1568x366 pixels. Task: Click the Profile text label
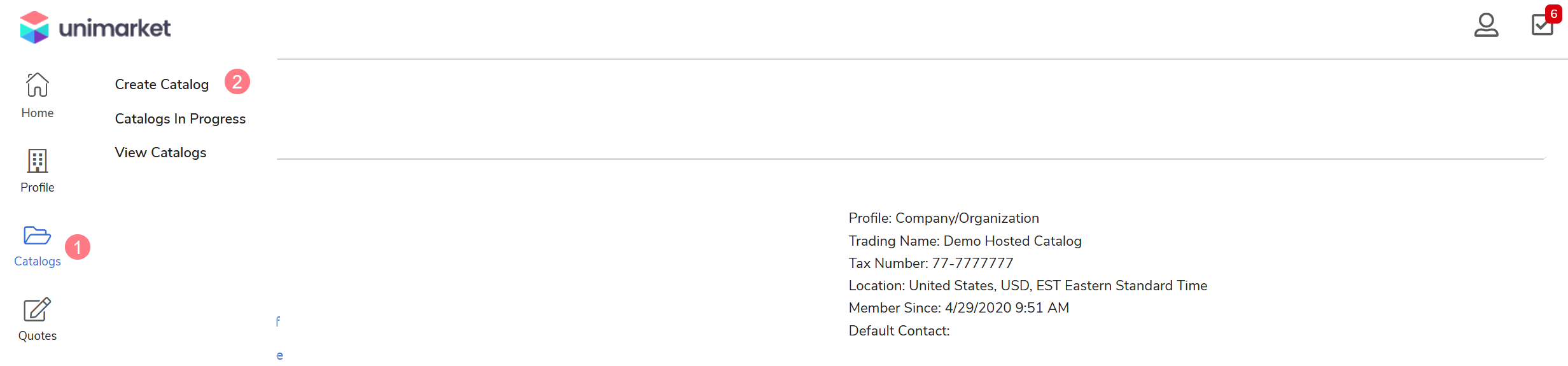38,188
